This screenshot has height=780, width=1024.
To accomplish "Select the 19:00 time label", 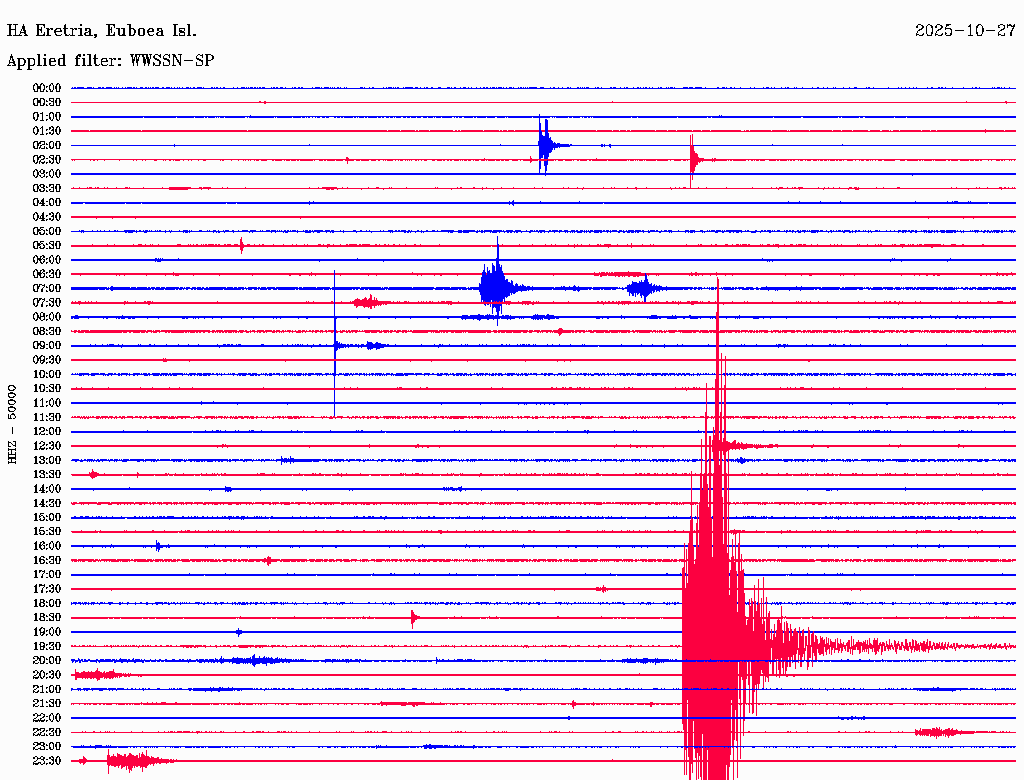I will [x=47, y=632].
